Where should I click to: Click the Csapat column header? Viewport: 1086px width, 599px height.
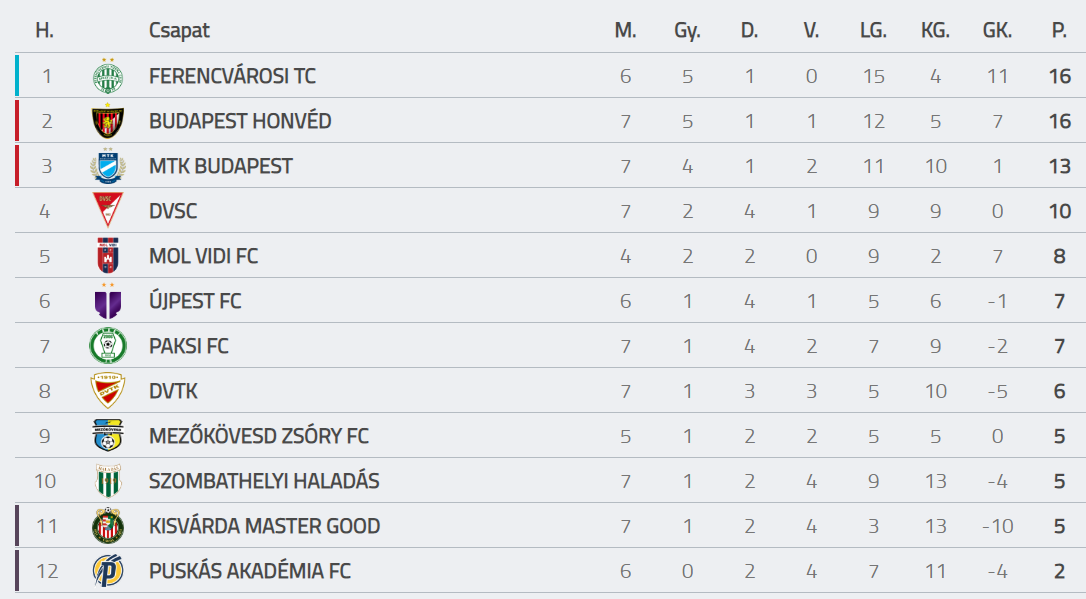[179, 31]
